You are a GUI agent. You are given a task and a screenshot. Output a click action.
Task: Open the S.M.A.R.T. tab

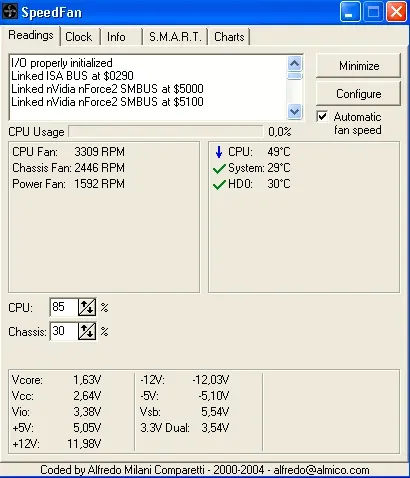(x=175, y=37)
